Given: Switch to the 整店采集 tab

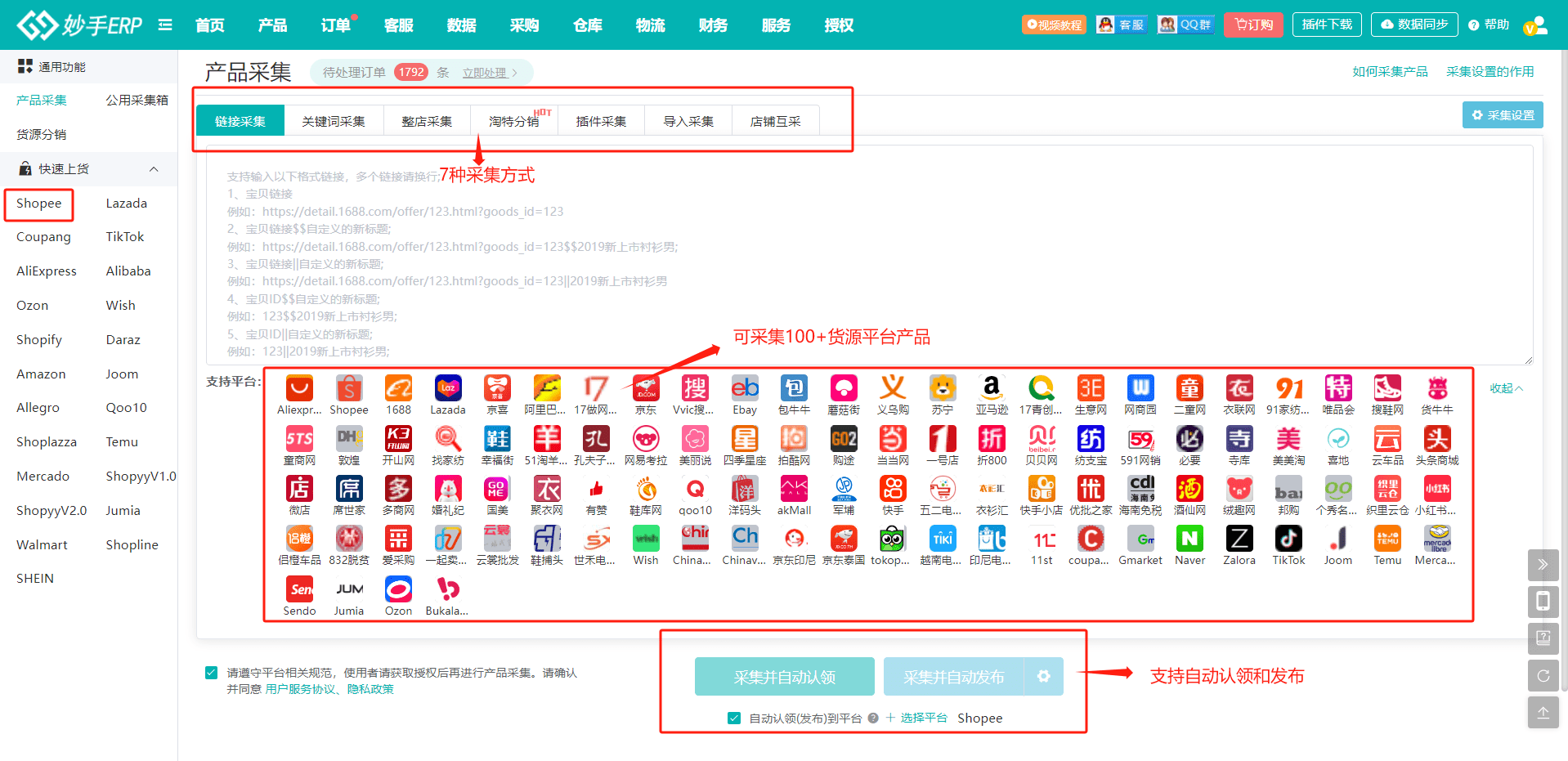Looking at the screenshot, I should pos(427,121).
